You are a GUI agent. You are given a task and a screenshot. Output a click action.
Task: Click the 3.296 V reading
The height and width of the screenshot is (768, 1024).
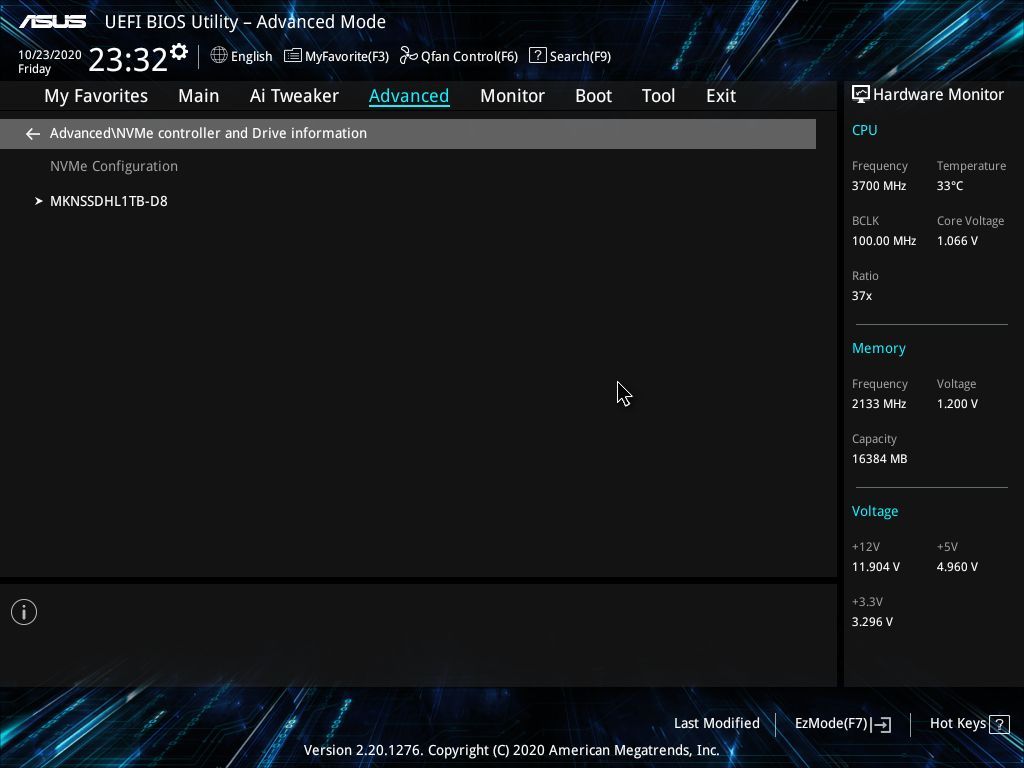click(872, 622)
